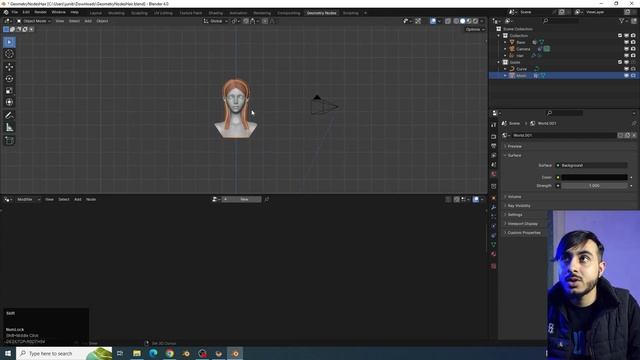The height and width of the screenshot is (360, 640).
Task: Switch to the Shading workspace tab
Action: (216, 13)
